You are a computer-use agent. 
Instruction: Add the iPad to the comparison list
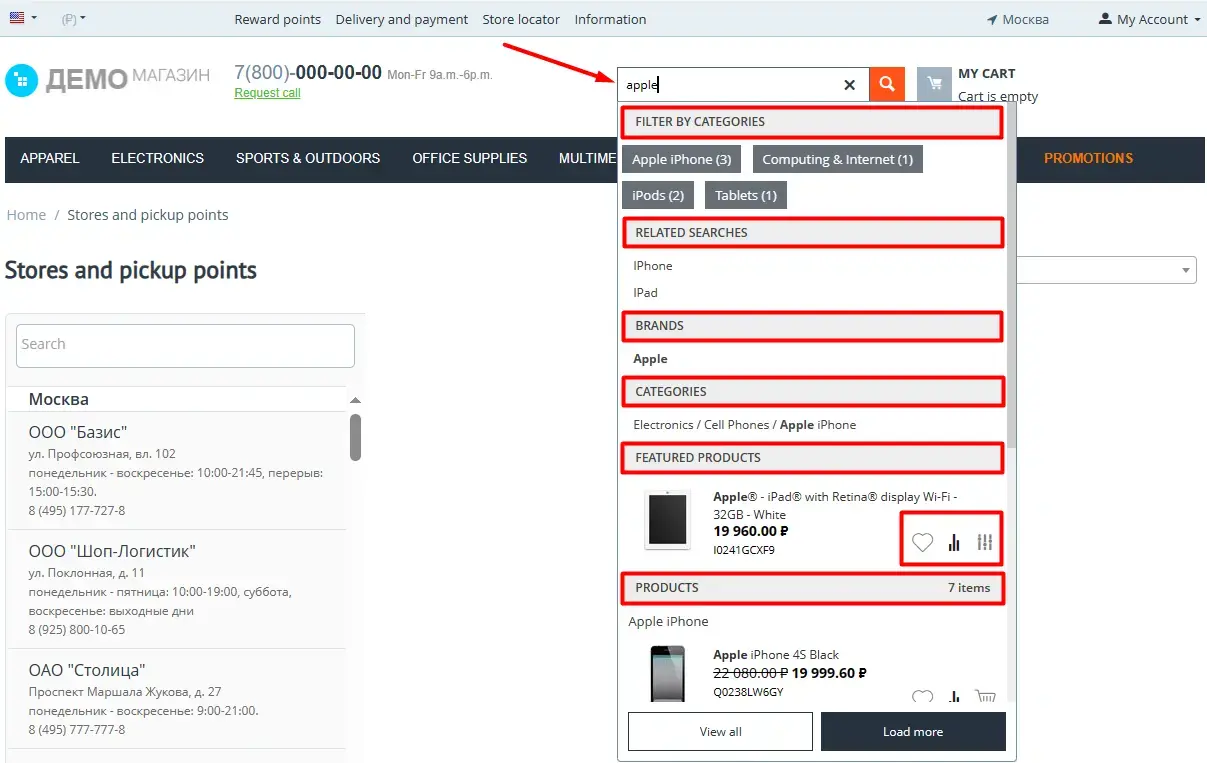(954, 543)
